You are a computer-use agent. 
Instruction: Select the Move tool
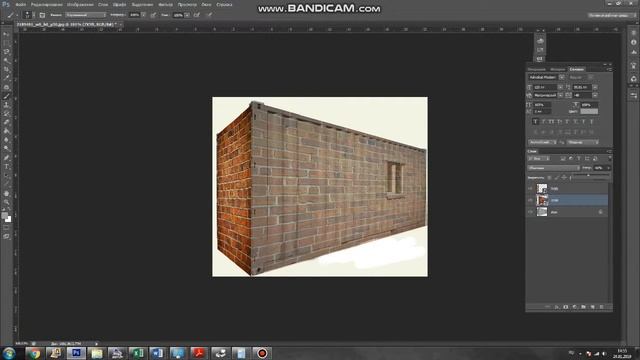(x=7, y=35)
